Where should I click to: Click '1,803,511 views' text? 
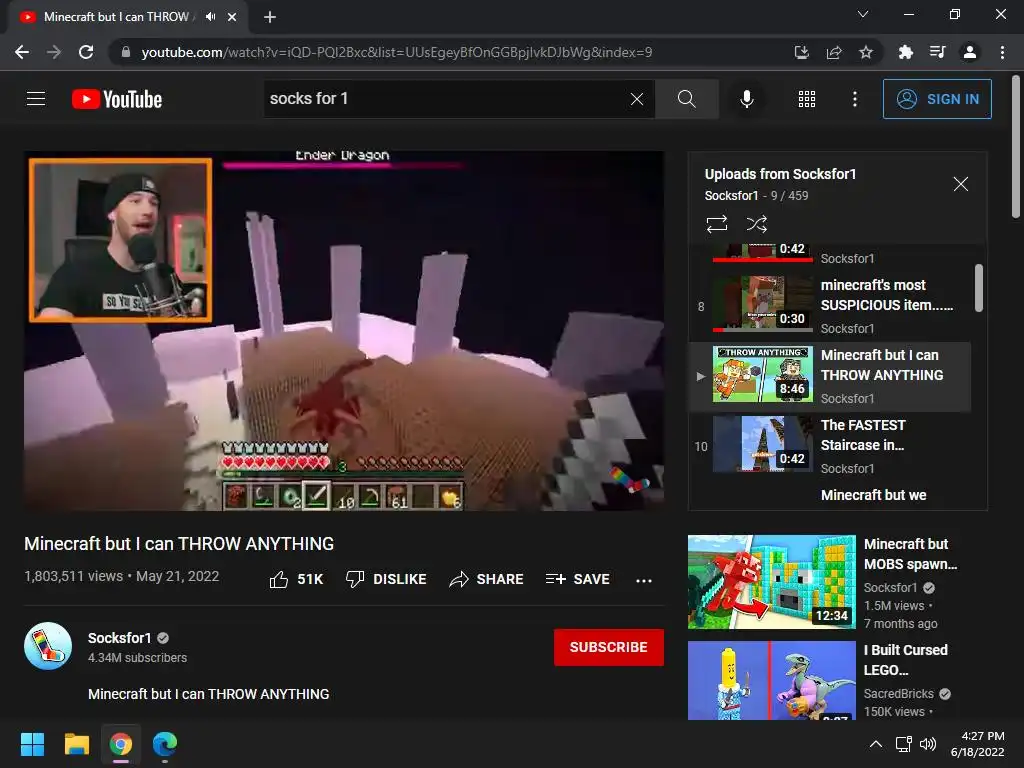[73, 576]
